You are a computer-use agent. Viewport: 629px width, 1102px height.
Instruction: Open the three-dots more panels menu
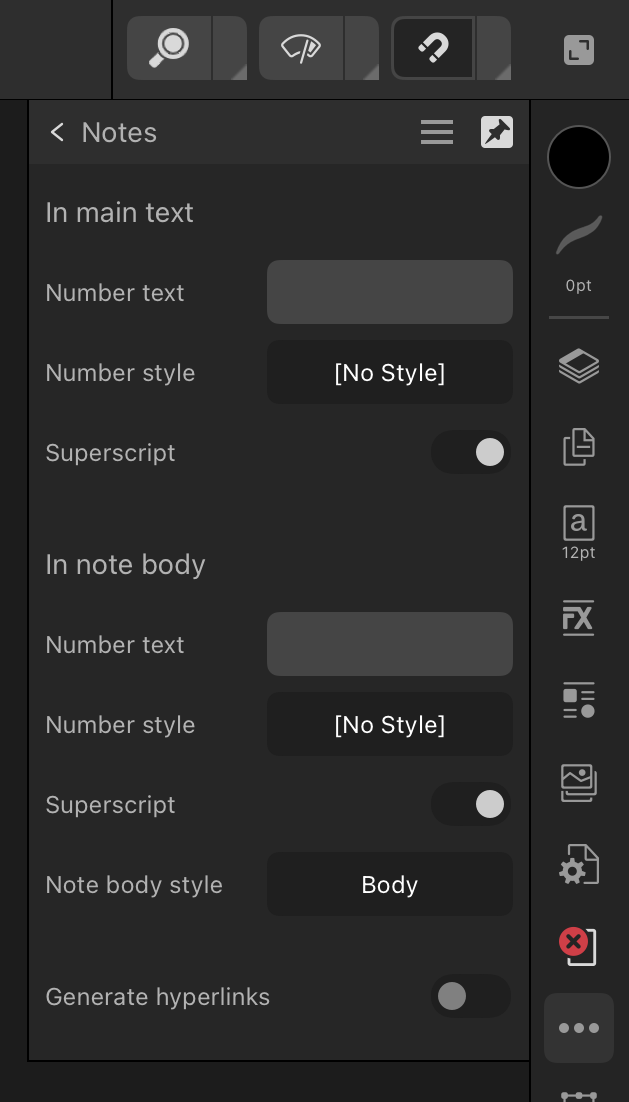click(579, 1028)
